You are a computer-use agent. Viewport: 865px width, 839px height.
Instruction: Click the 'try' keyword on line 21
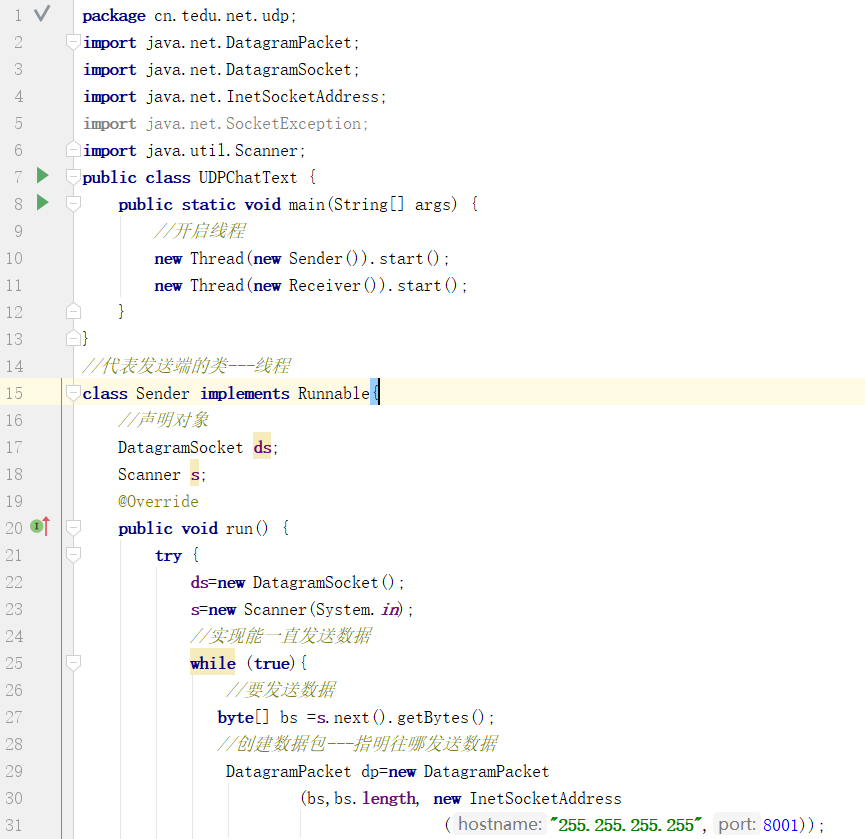[168, 555]
